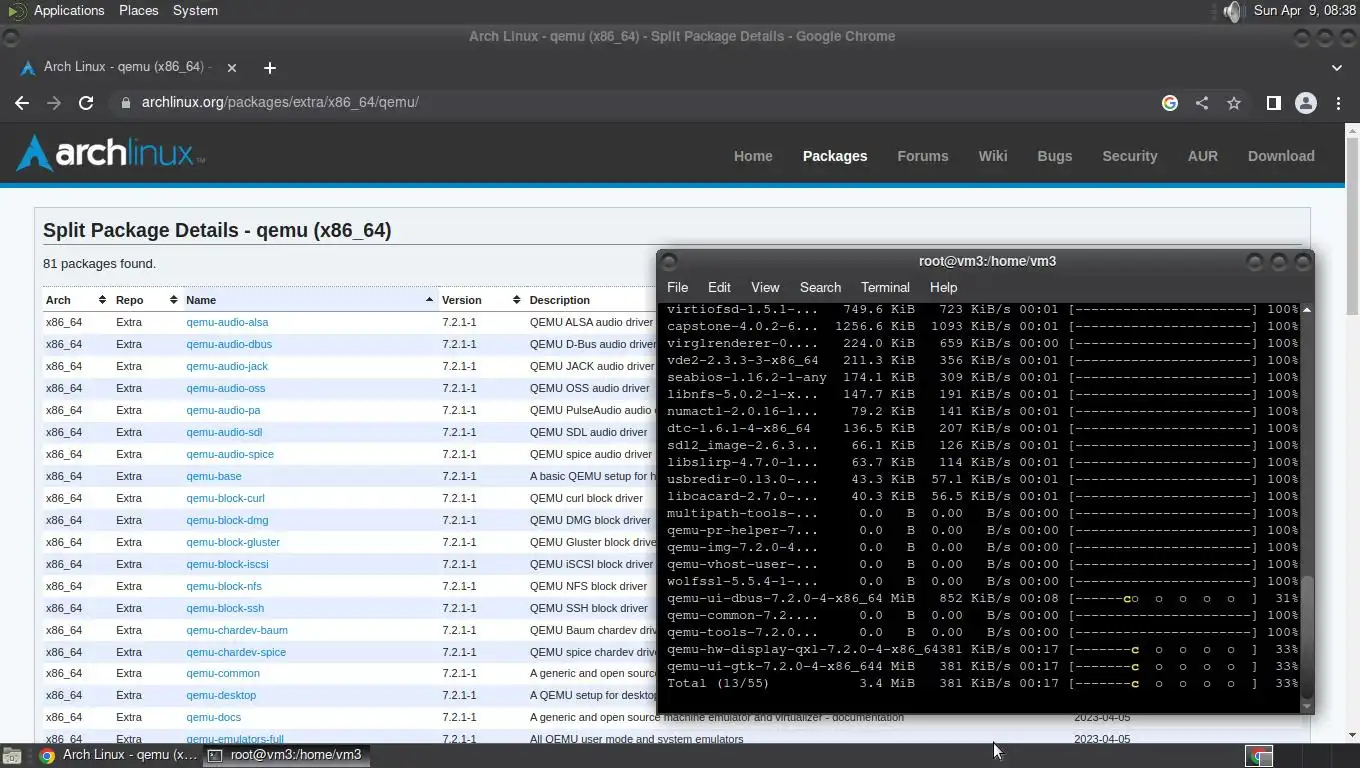The image size is (1360, 768).
Task: Bookmark this page with the star icon
Action: [1234, 103]
